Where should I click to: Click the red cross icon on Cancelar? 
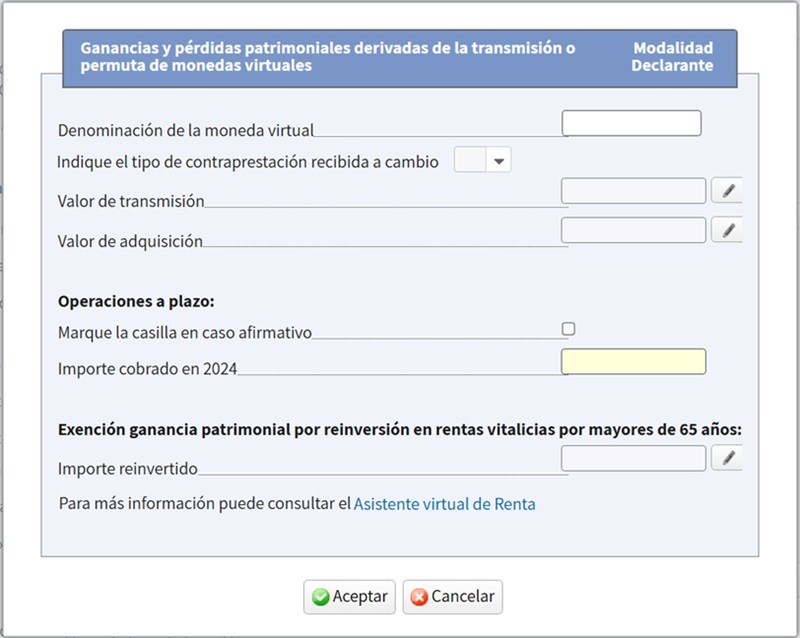click(419, 597)
